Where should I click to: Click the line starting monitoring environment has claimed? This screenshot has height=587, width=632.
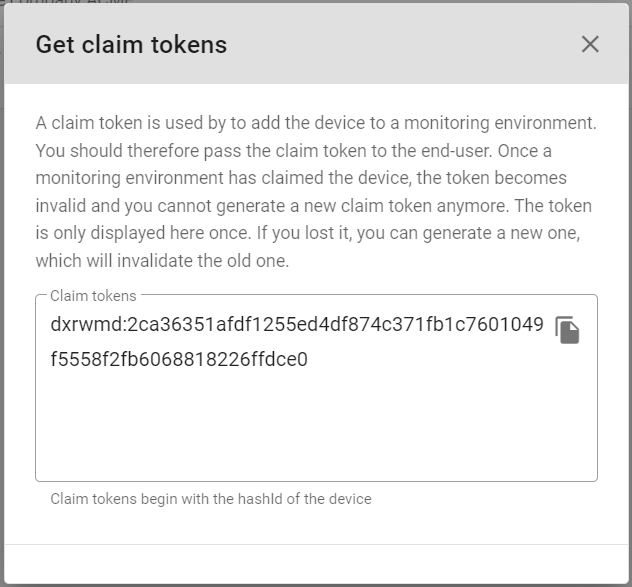point(301,178)
